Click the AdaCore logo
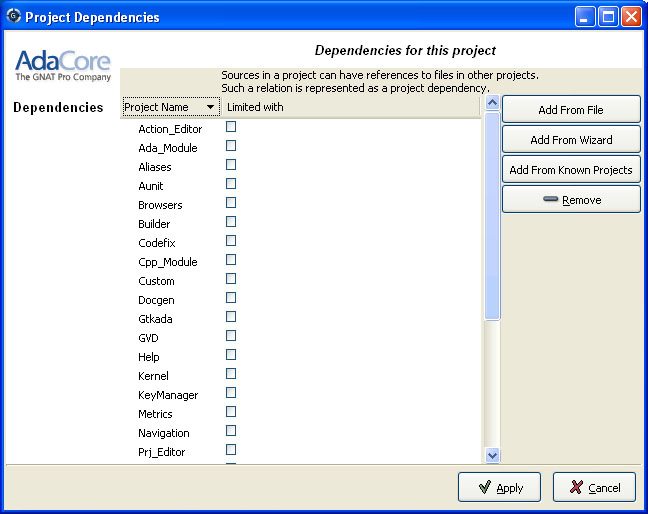Viewport: 648px width, 514px height. point(62,66)
